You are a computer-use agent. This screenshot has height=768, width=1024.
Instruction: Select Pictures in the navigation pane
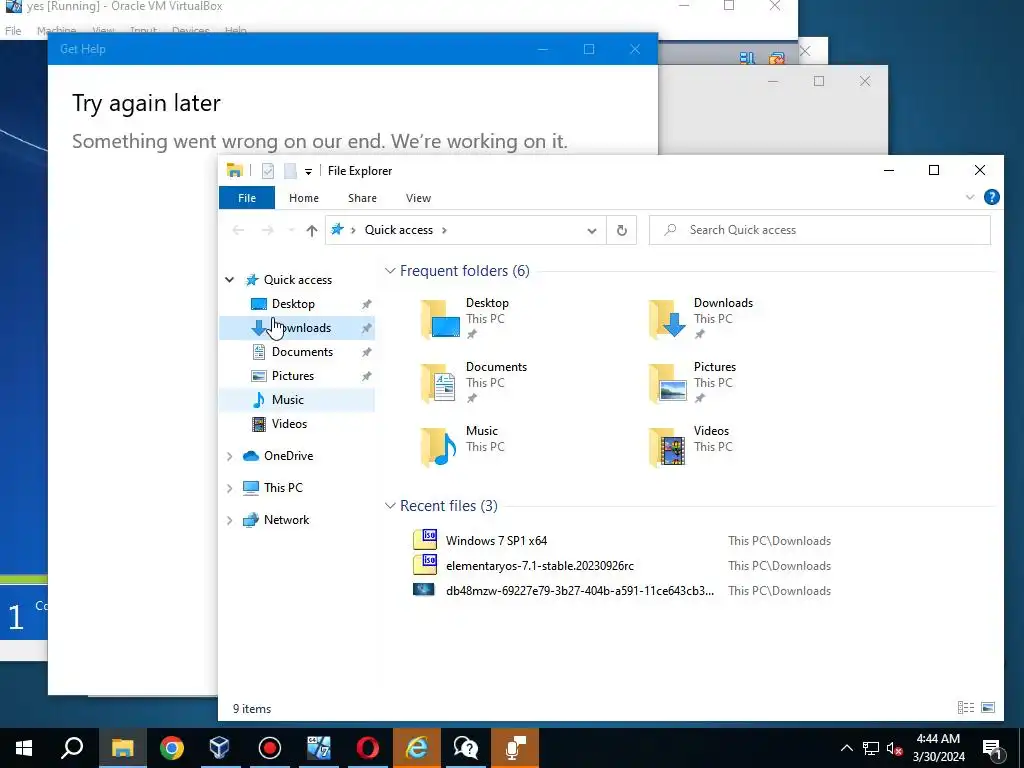(x=293, y=376)
